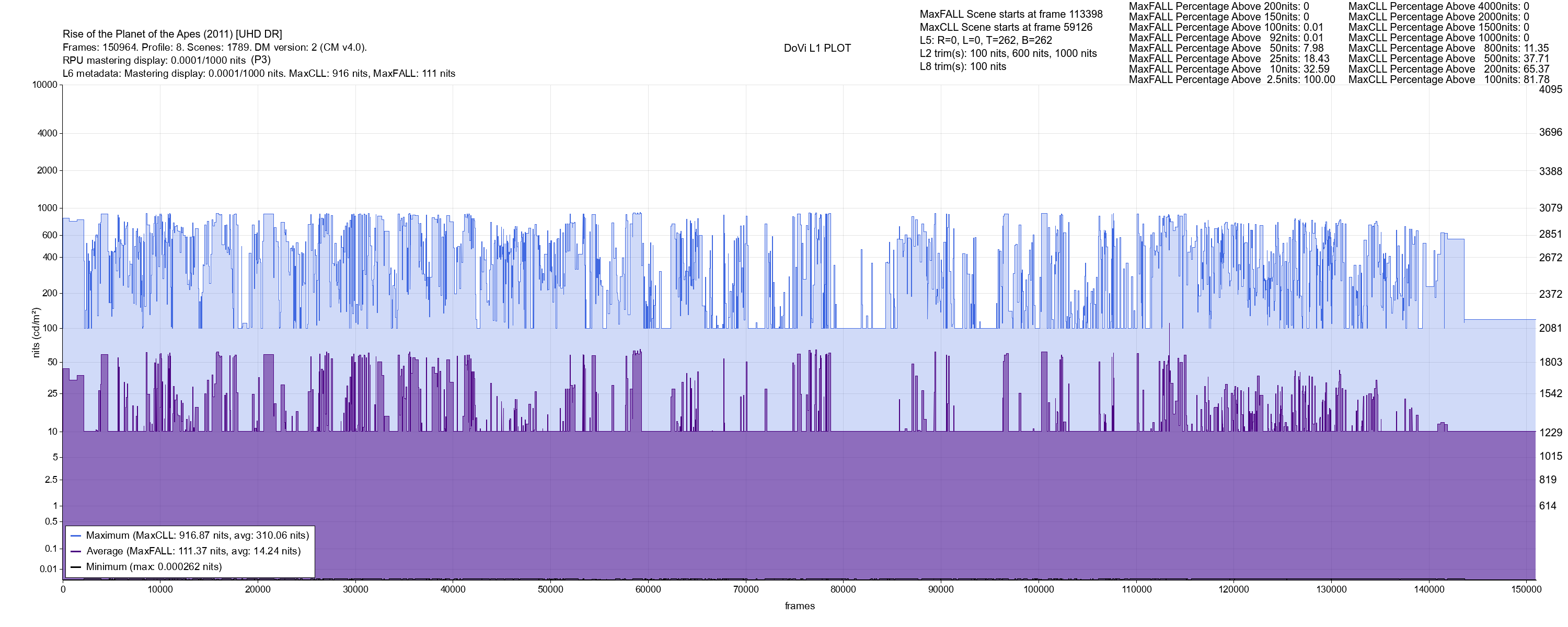Click the MaxFALL Percentage Above 2.5nits line
Screen dimensions: 1568x627
click(1231, 80)
